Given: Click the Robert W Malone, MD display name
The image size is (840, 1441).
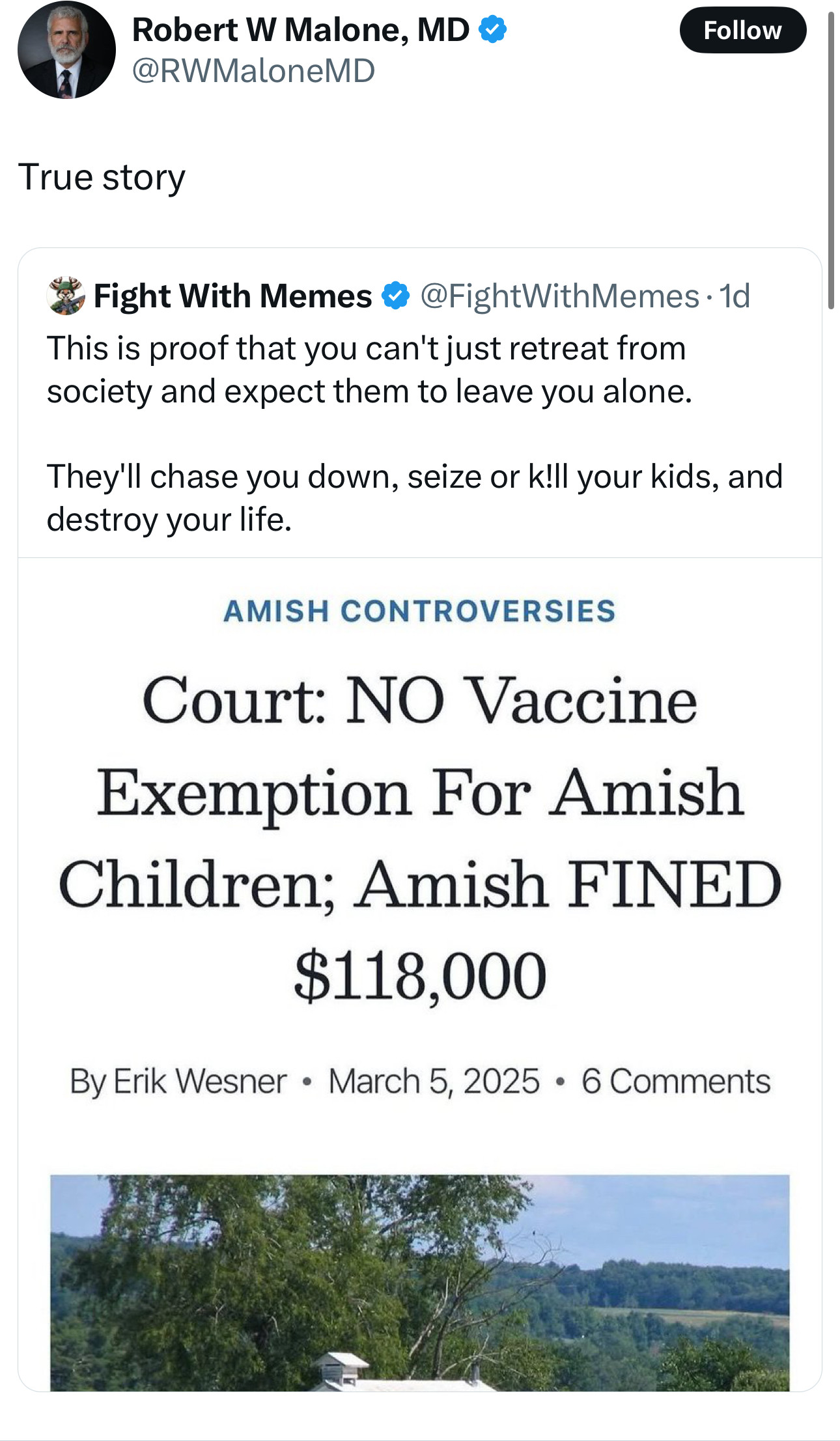Looking at the screenshot, I should click(300, 30).
